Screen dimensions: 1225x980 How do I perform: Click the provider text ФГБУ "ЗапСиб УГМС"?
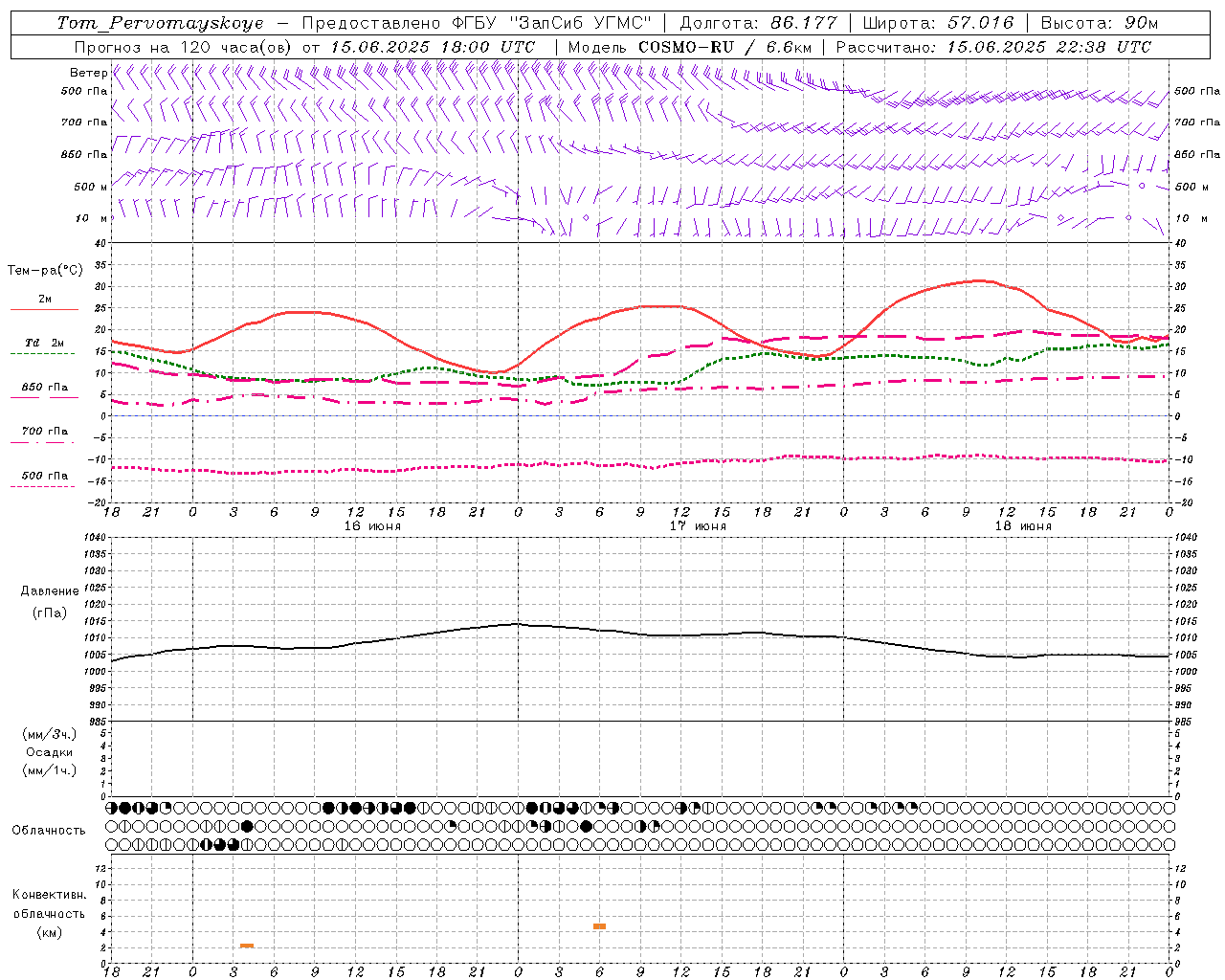551,23
